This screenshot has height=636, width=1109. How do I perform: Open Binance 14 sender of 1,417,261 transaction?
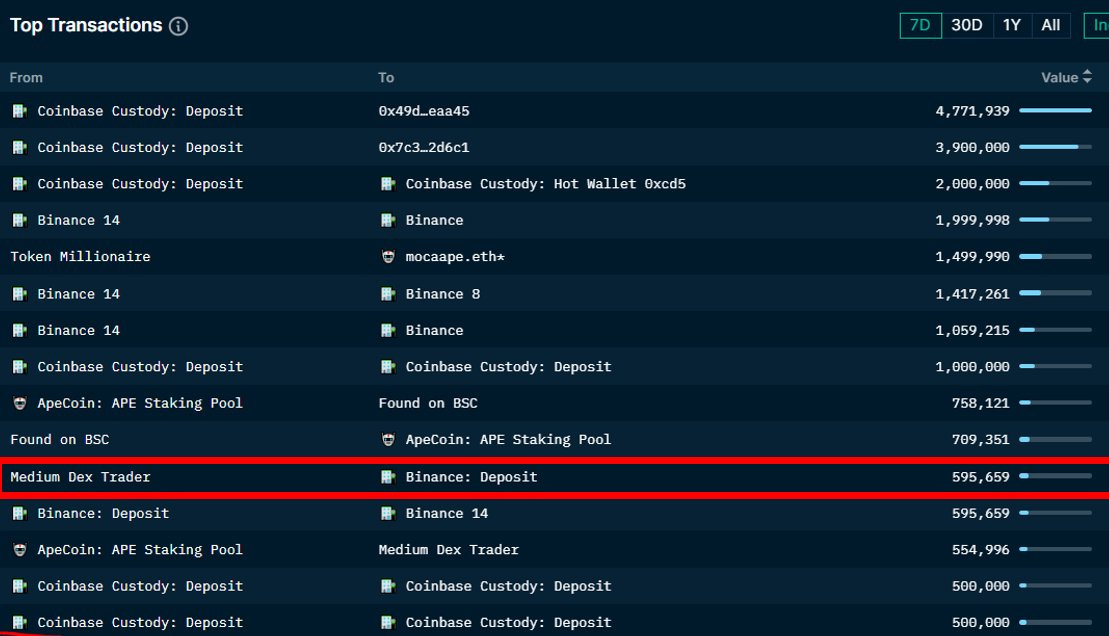tap(79, 294)
